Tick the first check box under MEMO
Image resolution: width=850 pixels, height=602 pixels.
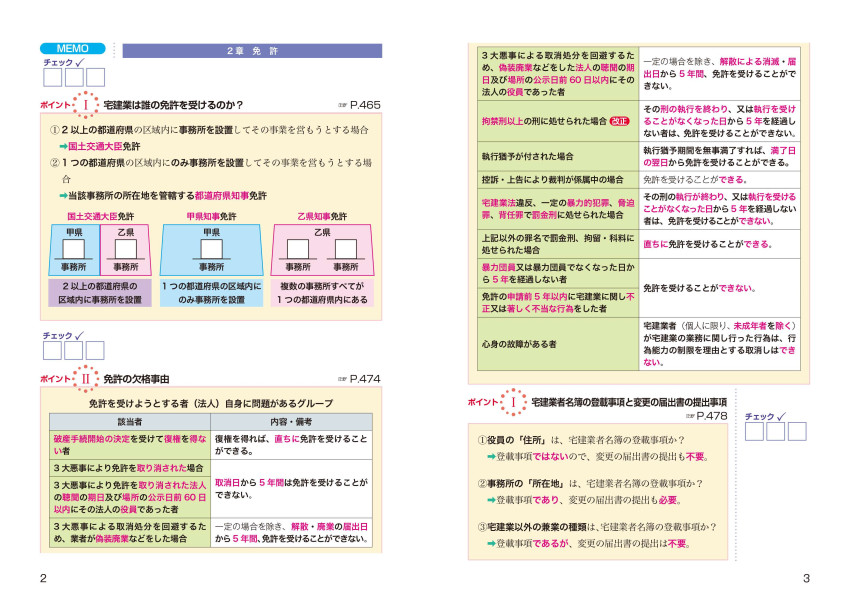[x=52, y=76]
